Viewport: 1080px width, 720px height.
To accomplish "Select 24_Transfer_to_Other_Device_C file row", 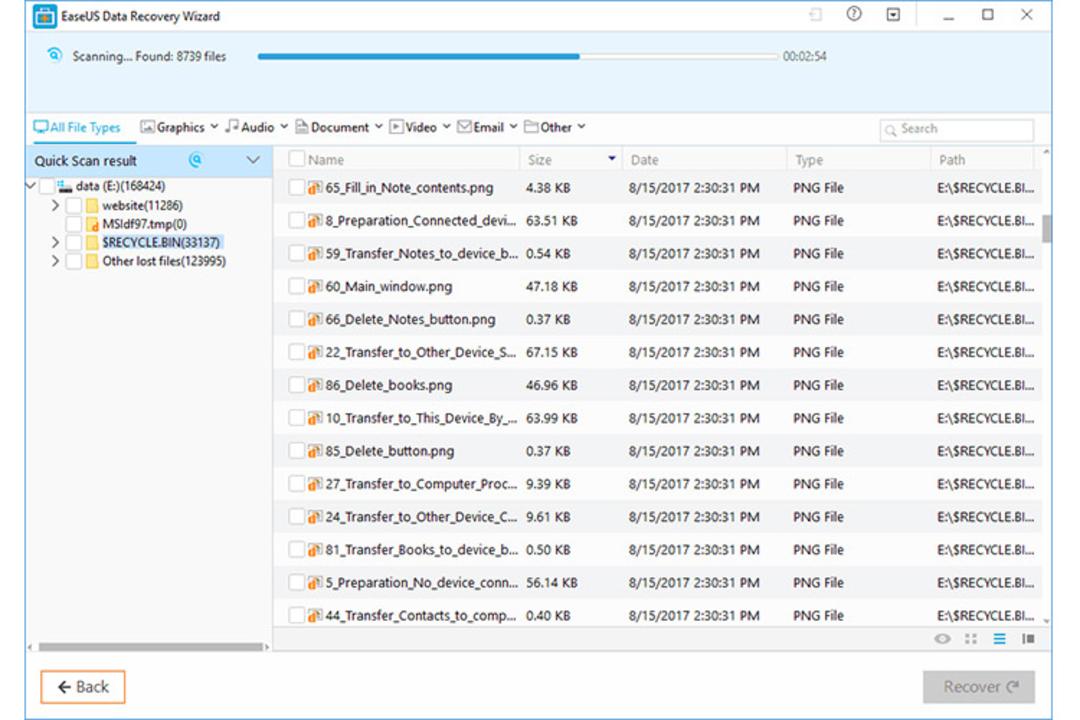I will (658, 517).
